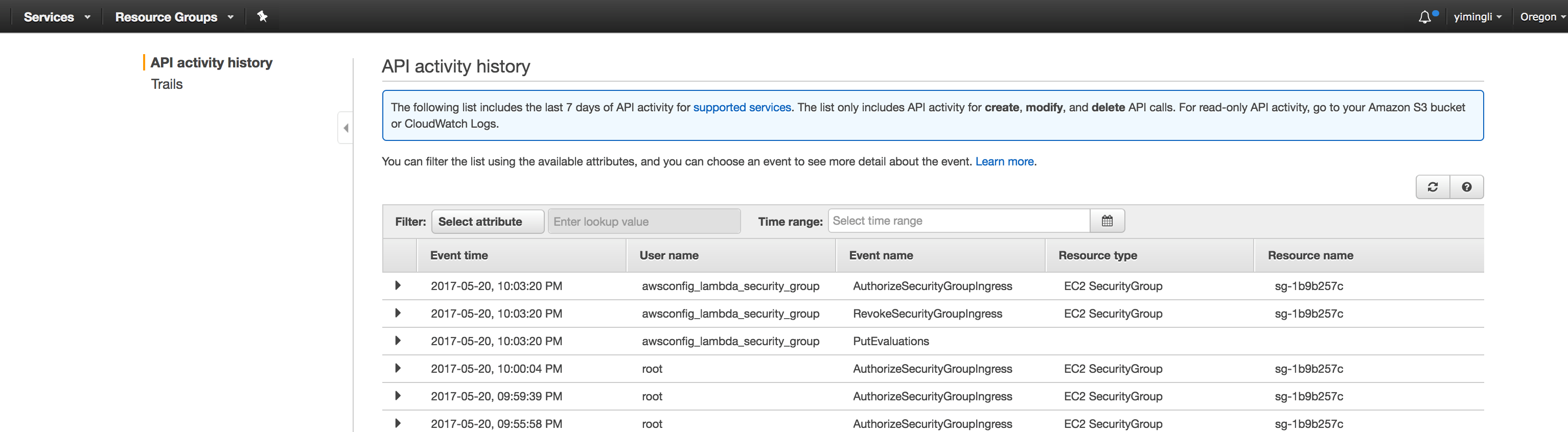Open the Resource Groups menu
Viewport: 1568px width, 432px height.
pyautogui.click(x=174, y=17)
